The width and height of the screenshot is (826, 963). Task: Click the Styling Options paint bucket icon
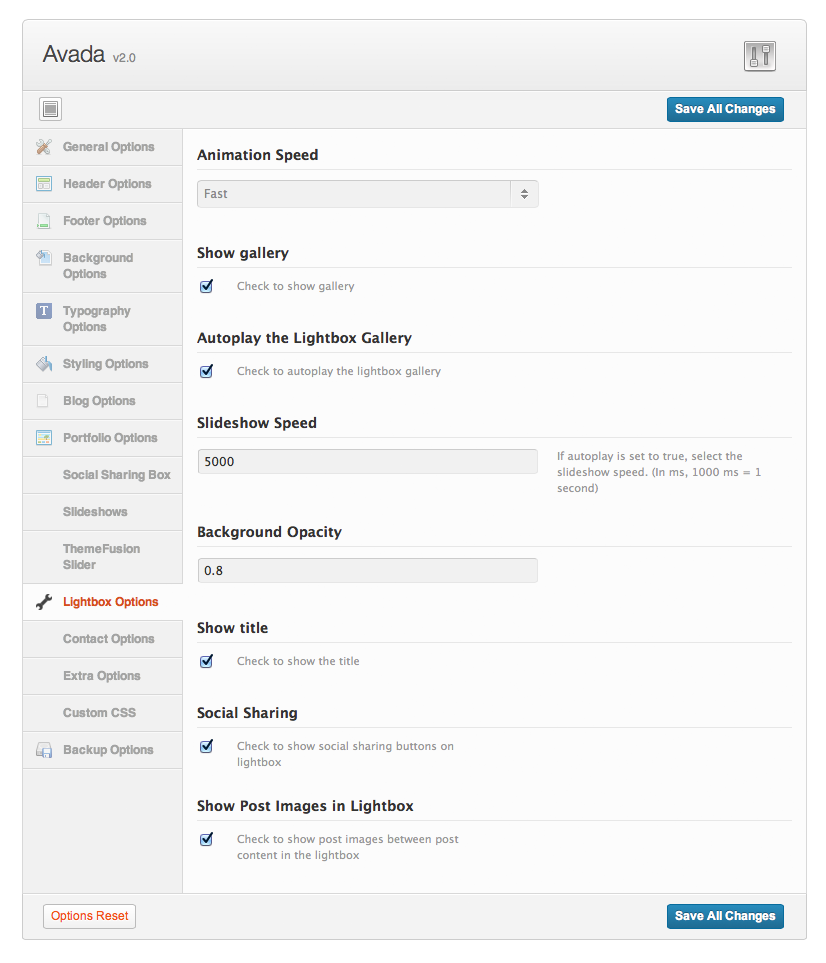[x=43, y=364]
